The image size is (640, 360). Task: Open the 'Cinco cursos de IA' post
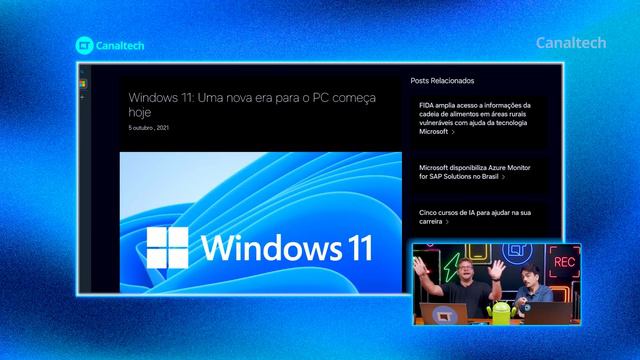click(x=475, y=217)
